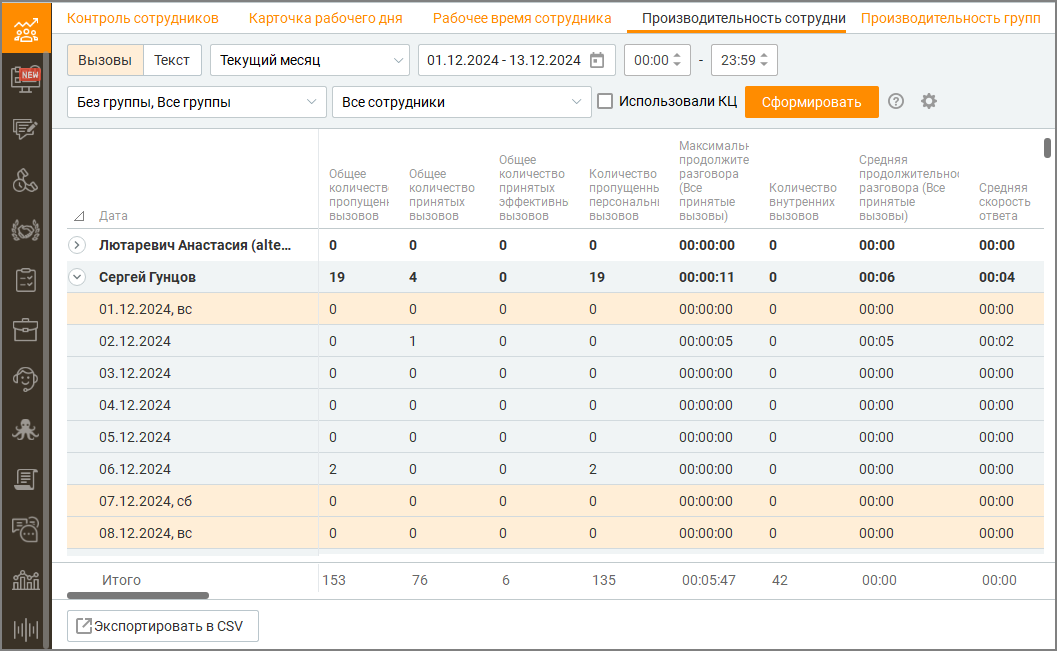
Task: Switch the report mode to Текст
Action: point(172,60)
